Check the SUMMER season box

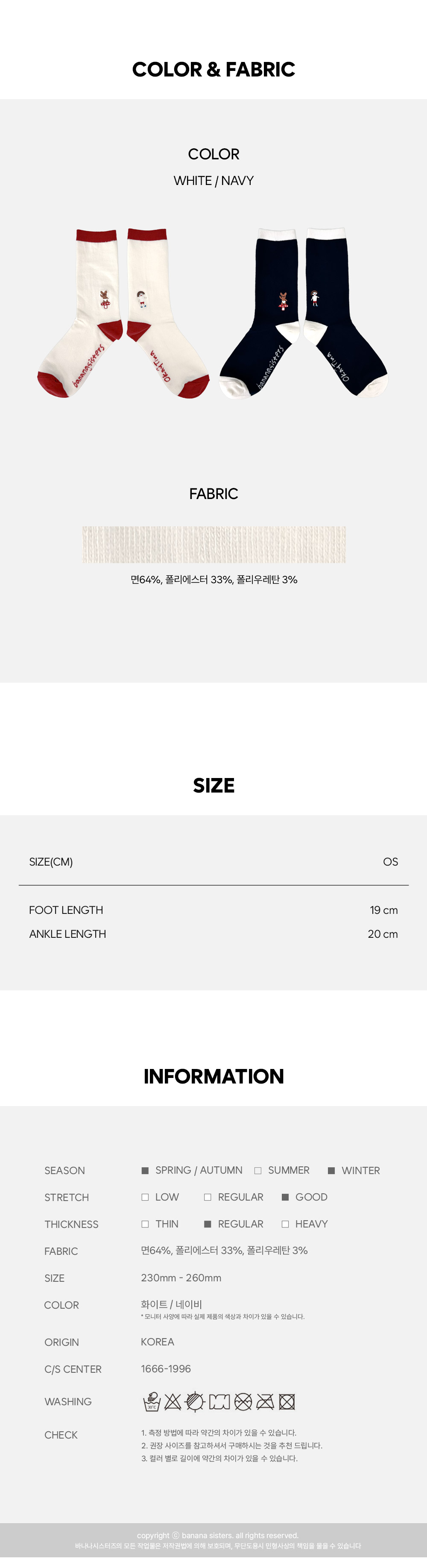258,1171
